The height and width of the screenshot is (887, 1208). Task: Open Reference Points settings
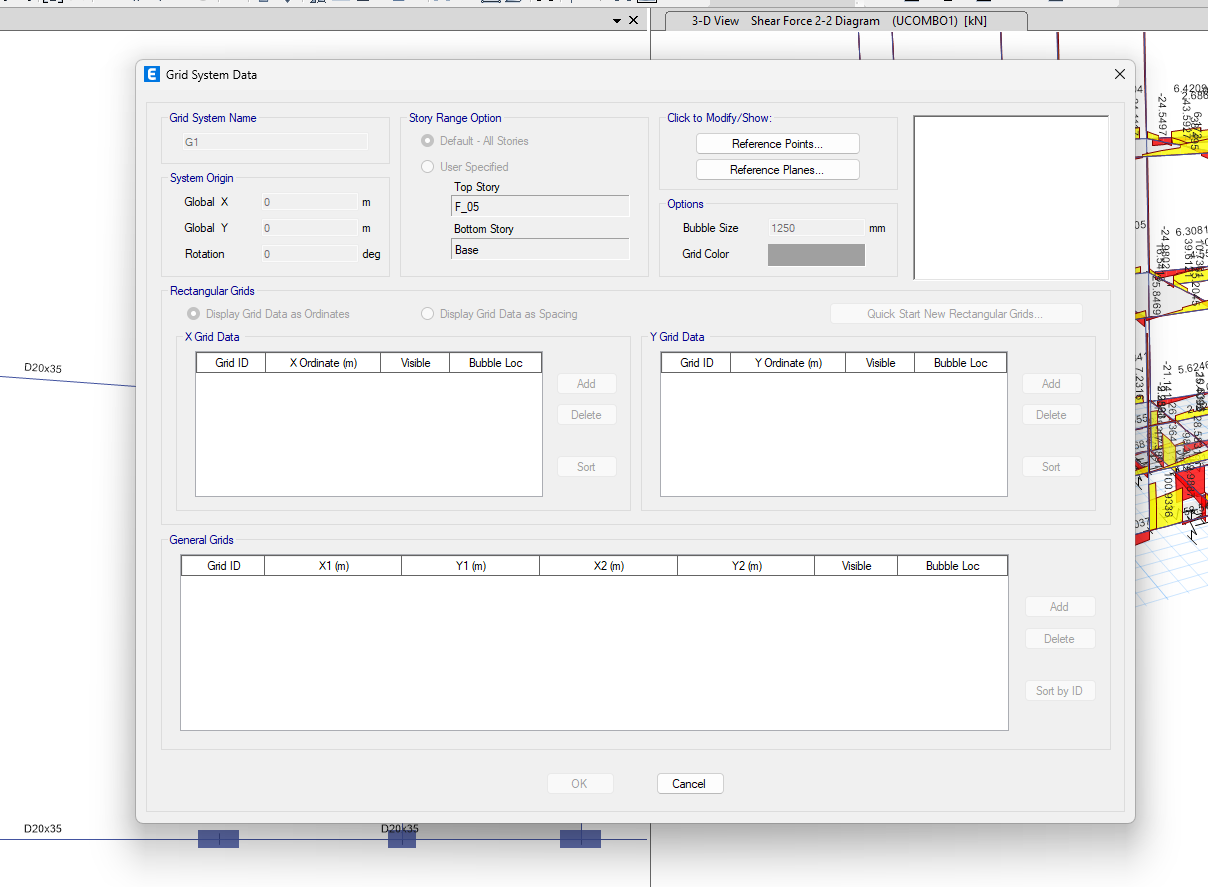[x=777, y=144]
